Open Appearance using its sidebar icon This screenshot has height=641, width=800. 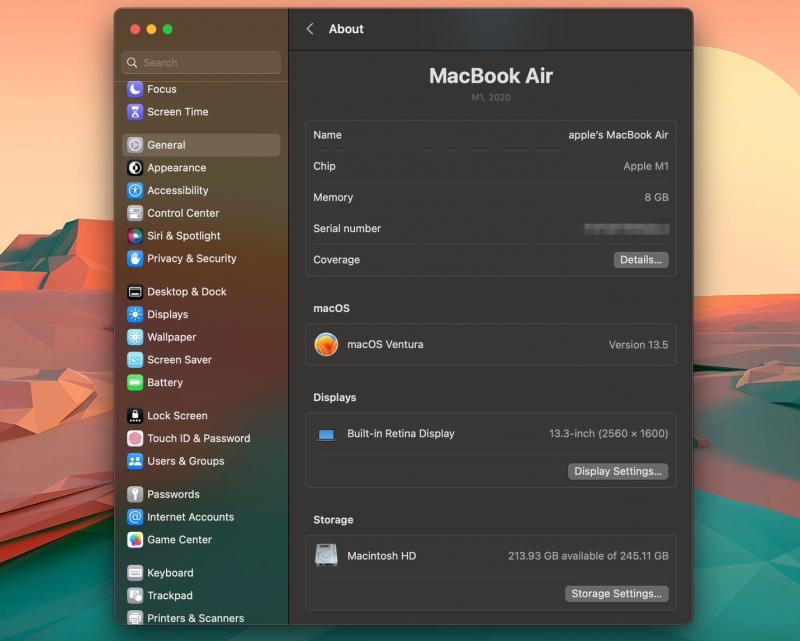pyautogui.click(x=135, y=168)
